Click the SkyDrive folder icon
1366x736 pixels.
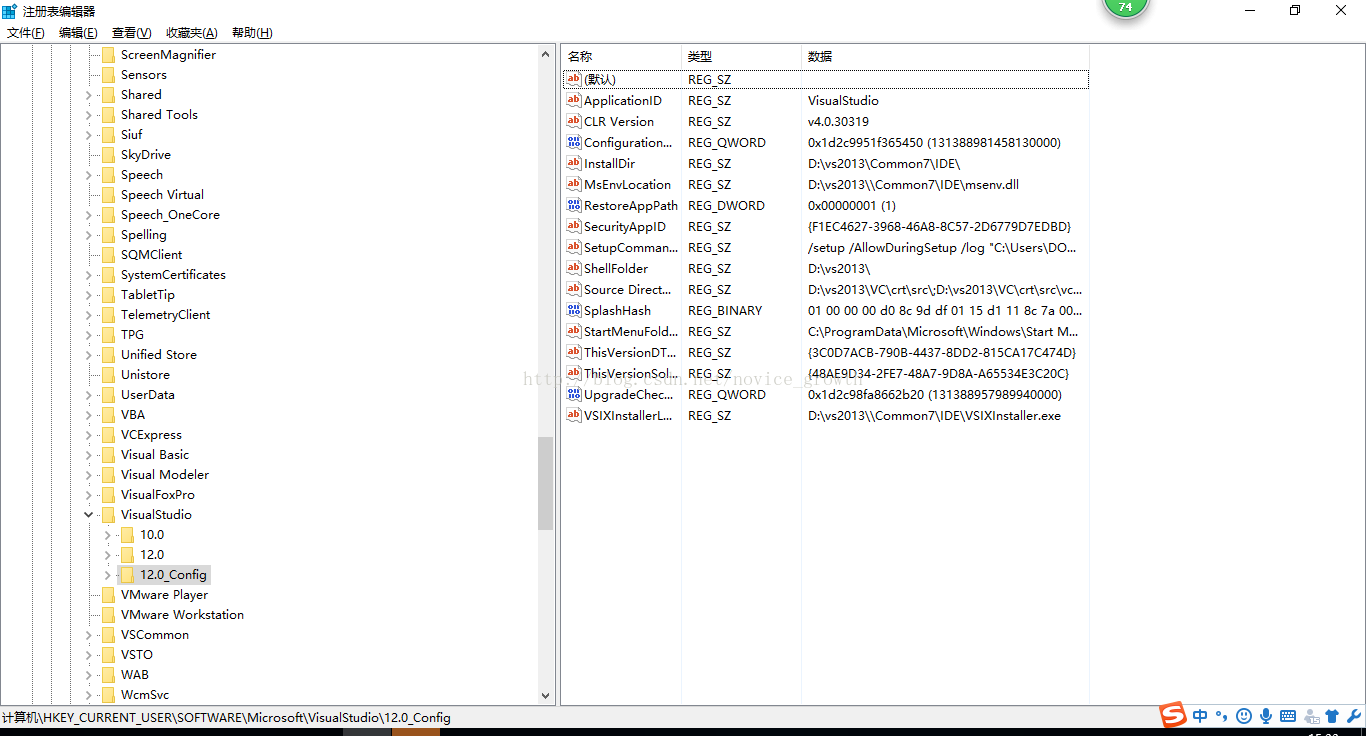pos(108,155)
